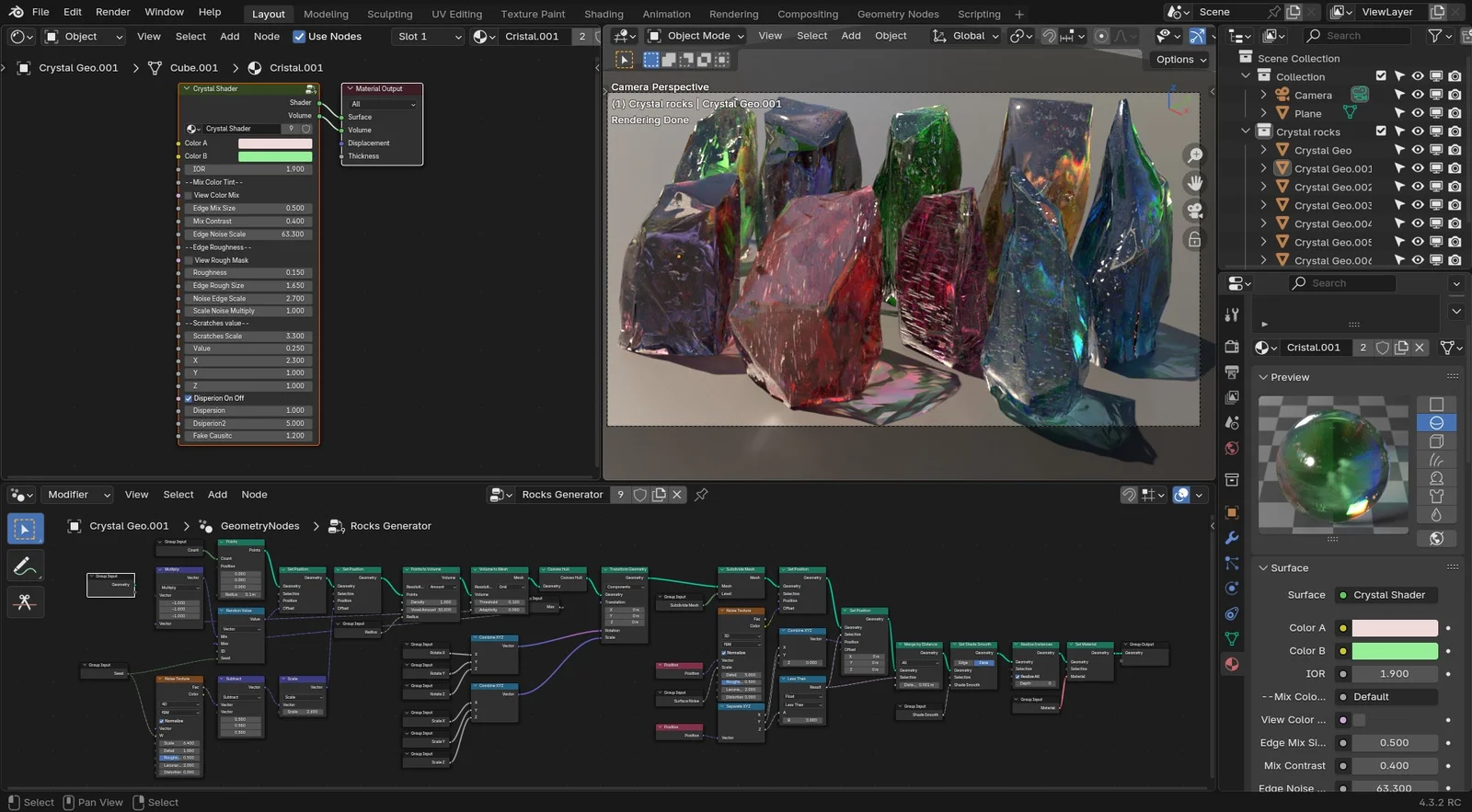Image resolution: width=1472 pixels, height=812 pixels.
Task: Select the hand pan icon in viewport
Action: [x=1194, y=183]
